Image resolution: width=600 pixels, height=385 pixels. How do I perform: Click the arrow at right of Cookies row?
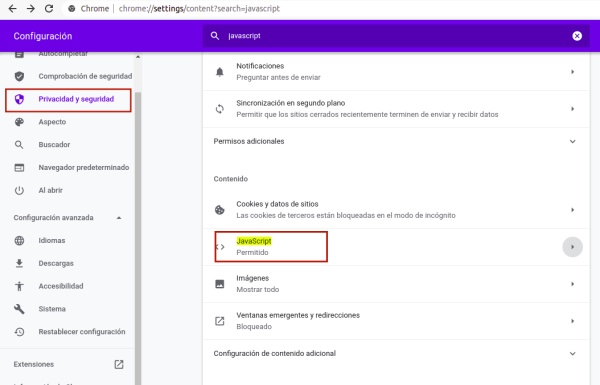pyautogui.click(x=572, y=210)
